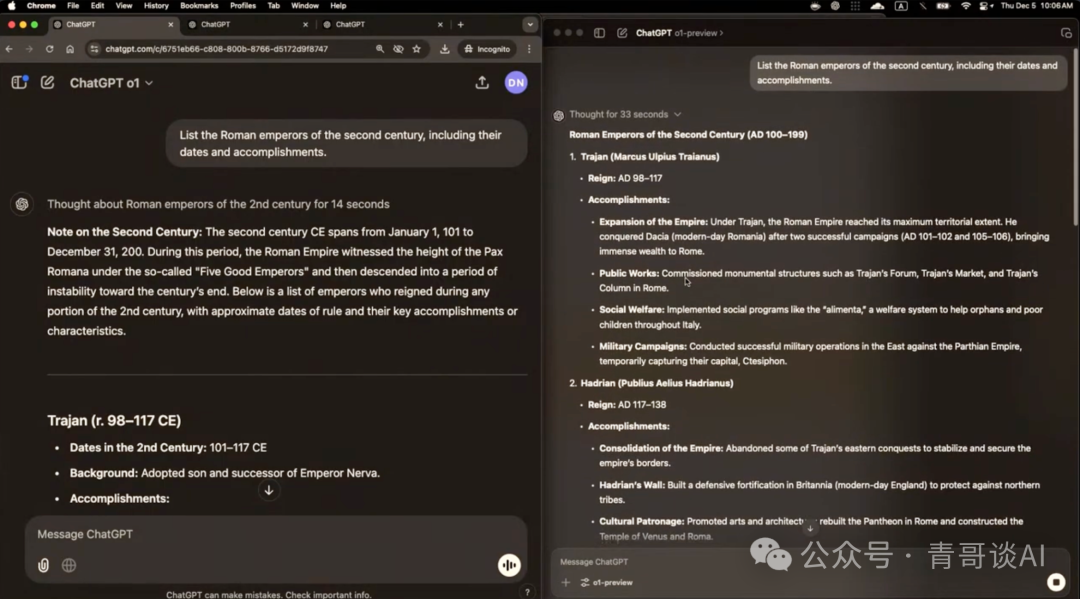The image size is (1080, 599).
Task: Start voice mode with the waveform button
Action: tap(509, 565)
